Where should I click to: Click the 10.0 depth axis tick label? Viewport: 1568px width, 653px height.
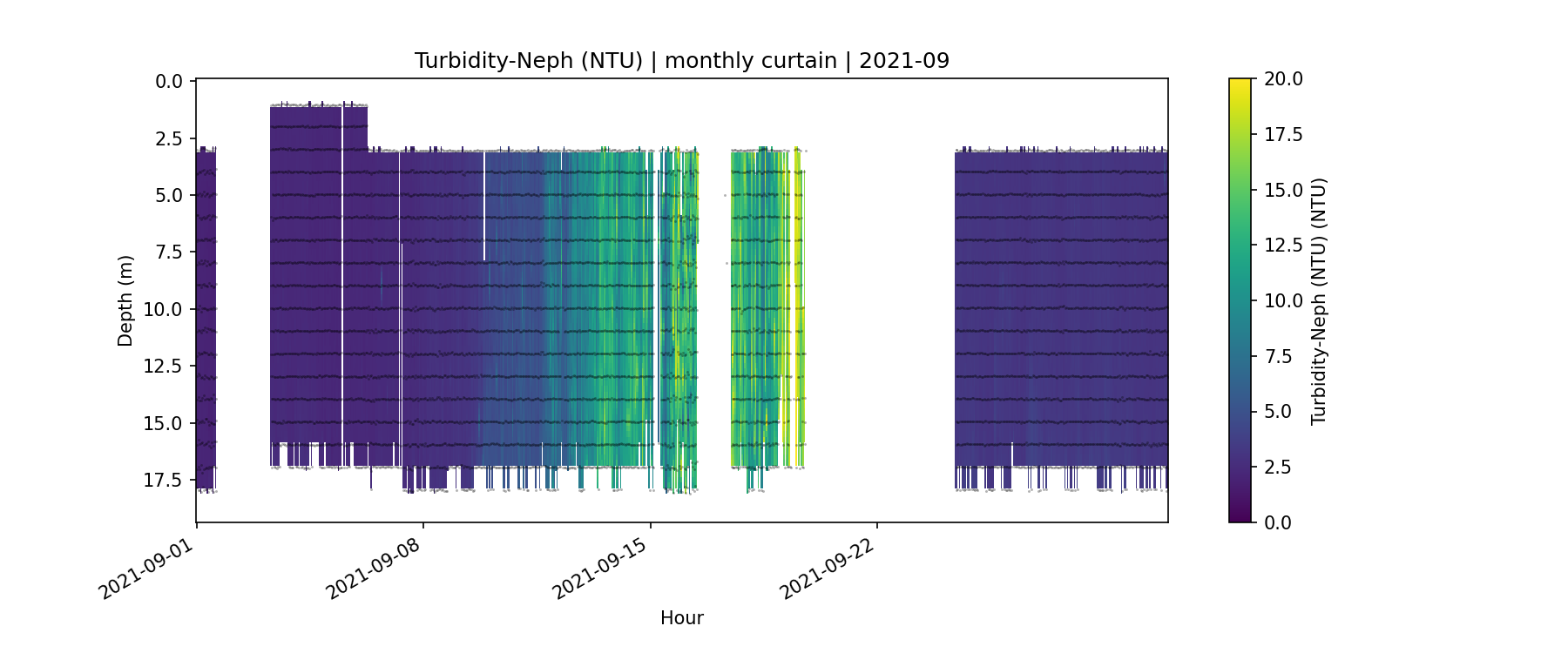coord(164,310)
